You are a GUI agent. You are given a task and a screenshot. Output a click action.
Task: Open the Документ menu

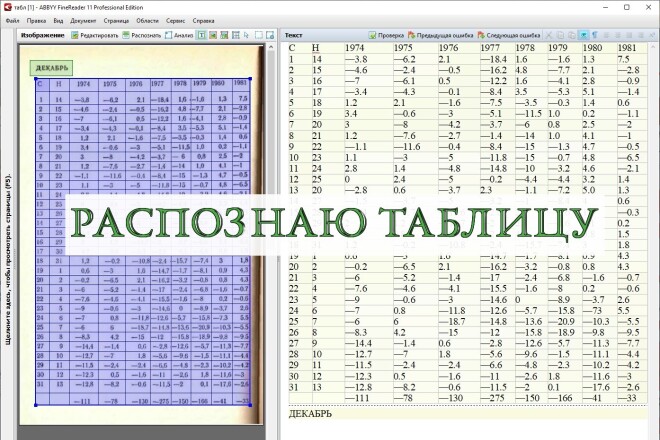pos(83,21)
